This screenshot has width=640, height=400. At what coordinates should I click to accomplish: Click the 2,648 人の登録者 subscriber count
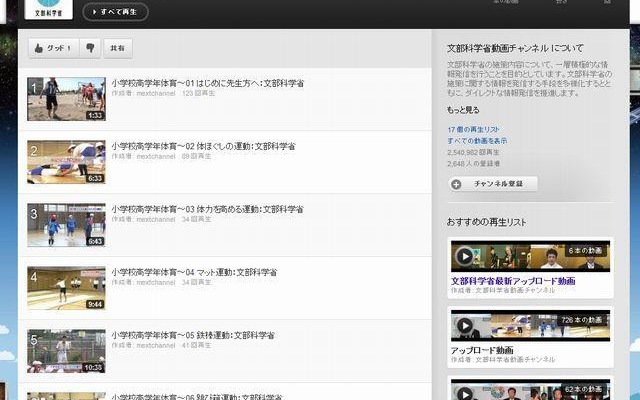(x=473, y=164)
